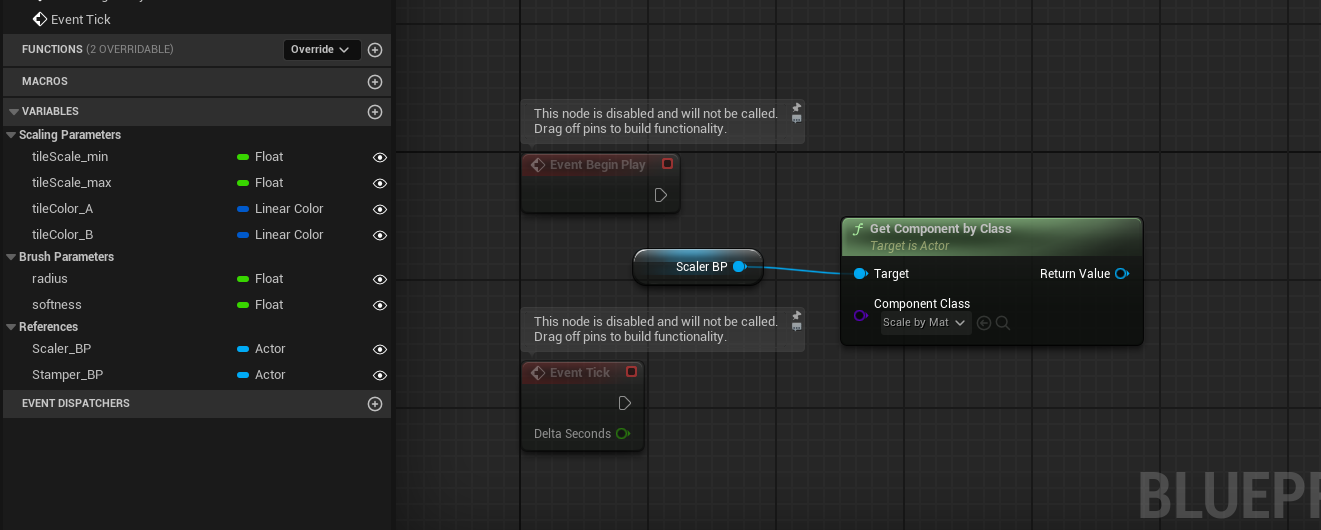Click the search icon next to Component Class
The height and width of the screenshot is (530, 1321).
point(1003,323)
